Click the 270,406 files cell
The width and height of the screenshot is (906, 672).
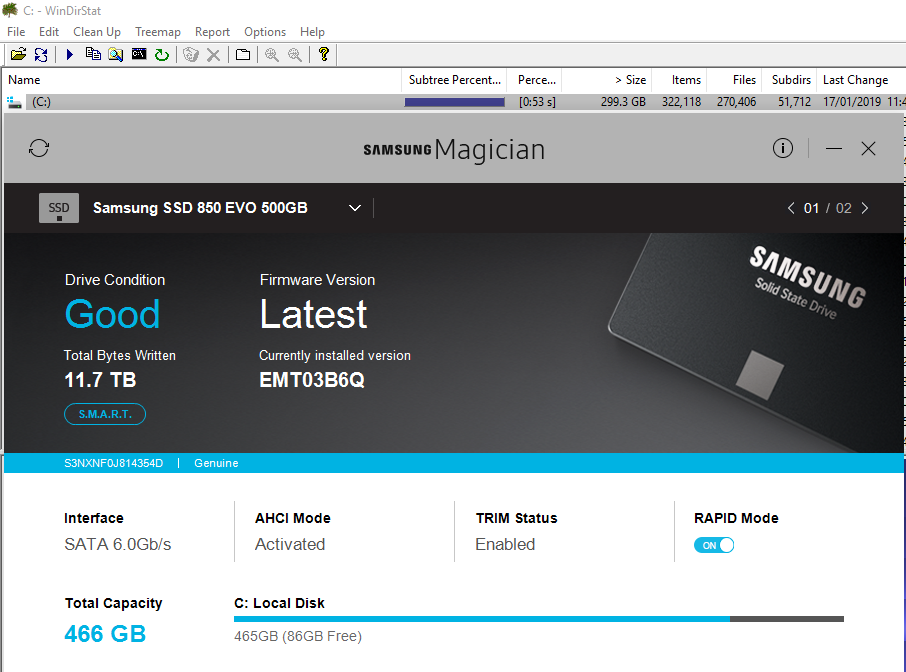(x=736, y=102)
